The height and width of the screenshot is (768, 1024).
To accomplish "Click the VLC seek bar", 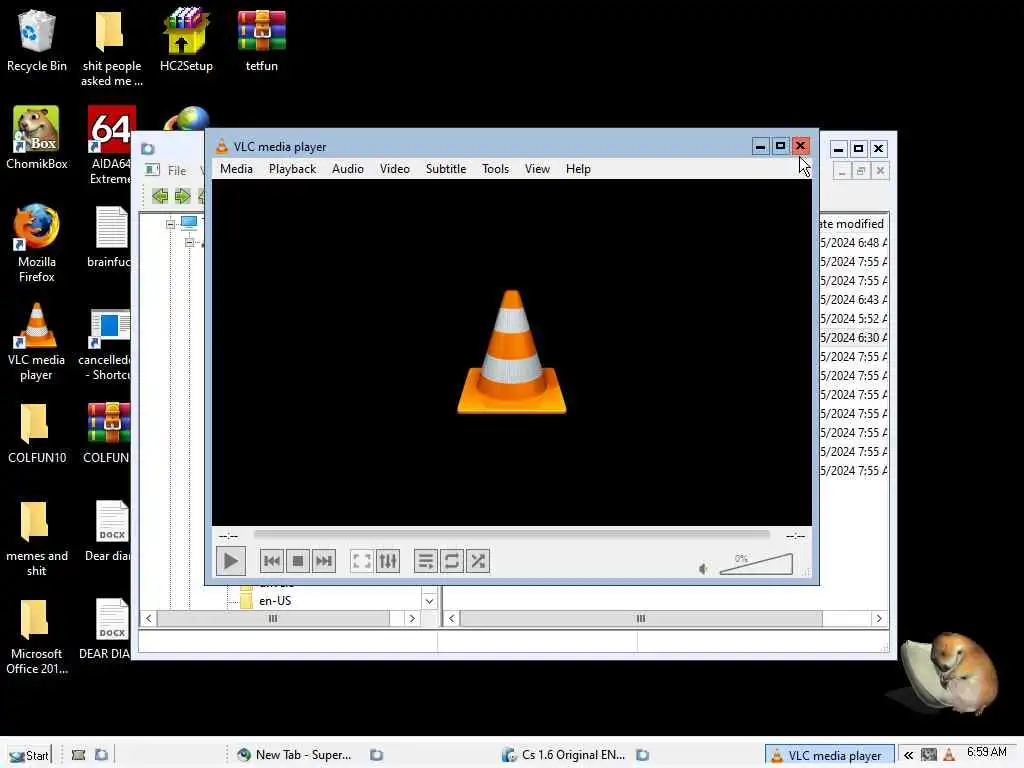I will point(512,534).
